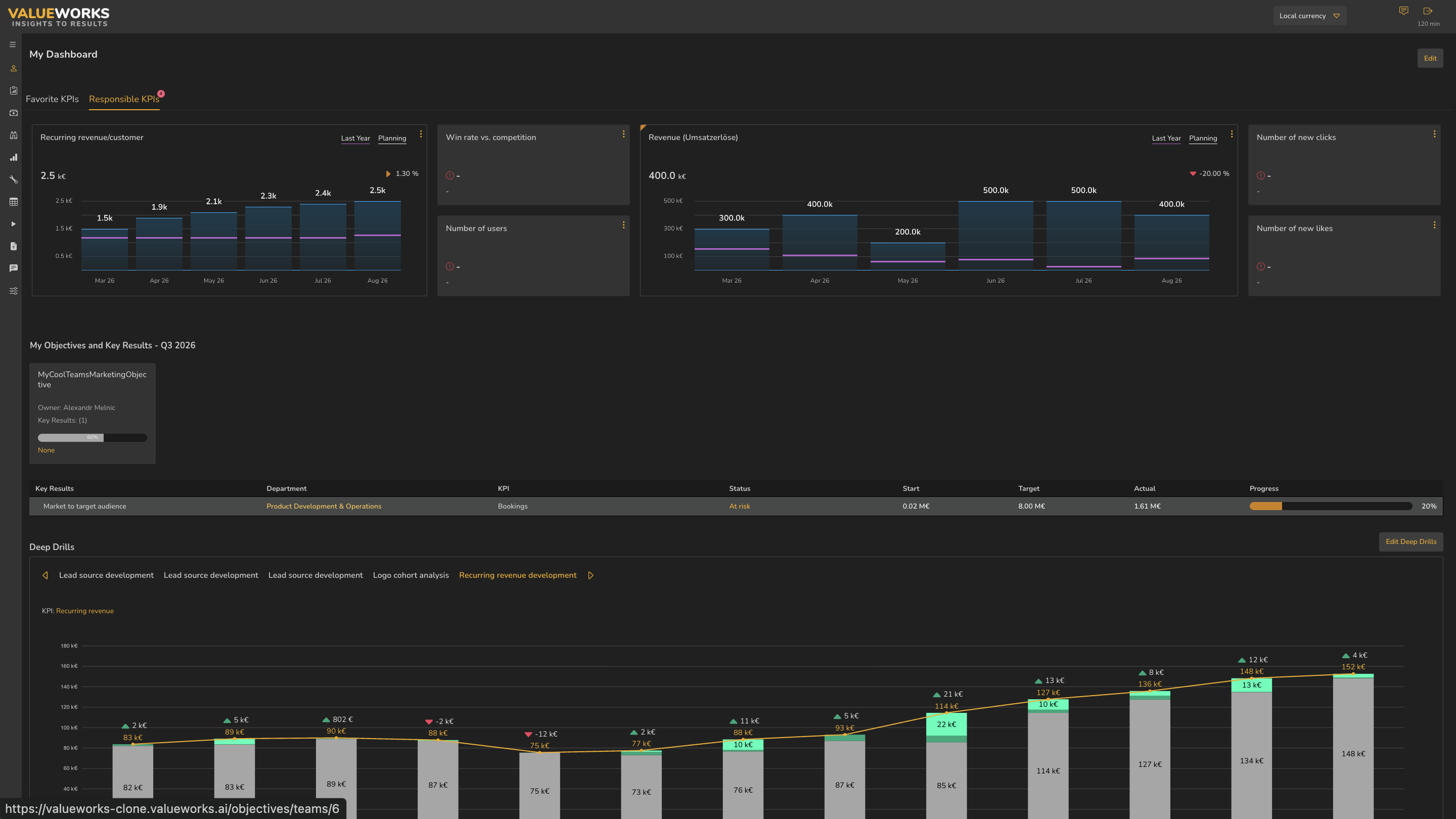Viewport: 1456px width, 819px height.
Task: Open the bar chart sidebar icon
Action: coord(14,158)
